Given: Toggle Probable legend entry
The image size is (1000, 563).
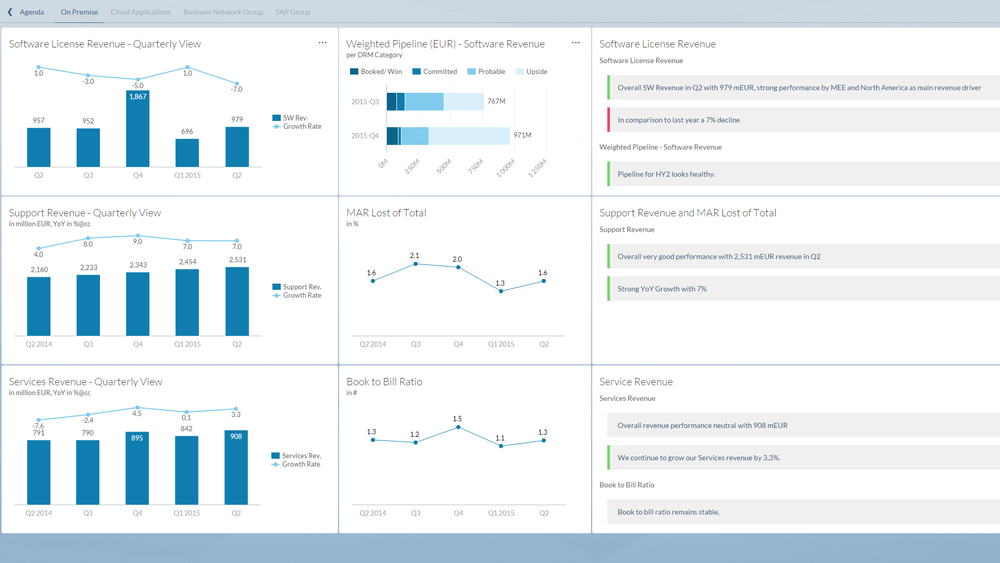Looking at the screenshot, I should (487, 71).
